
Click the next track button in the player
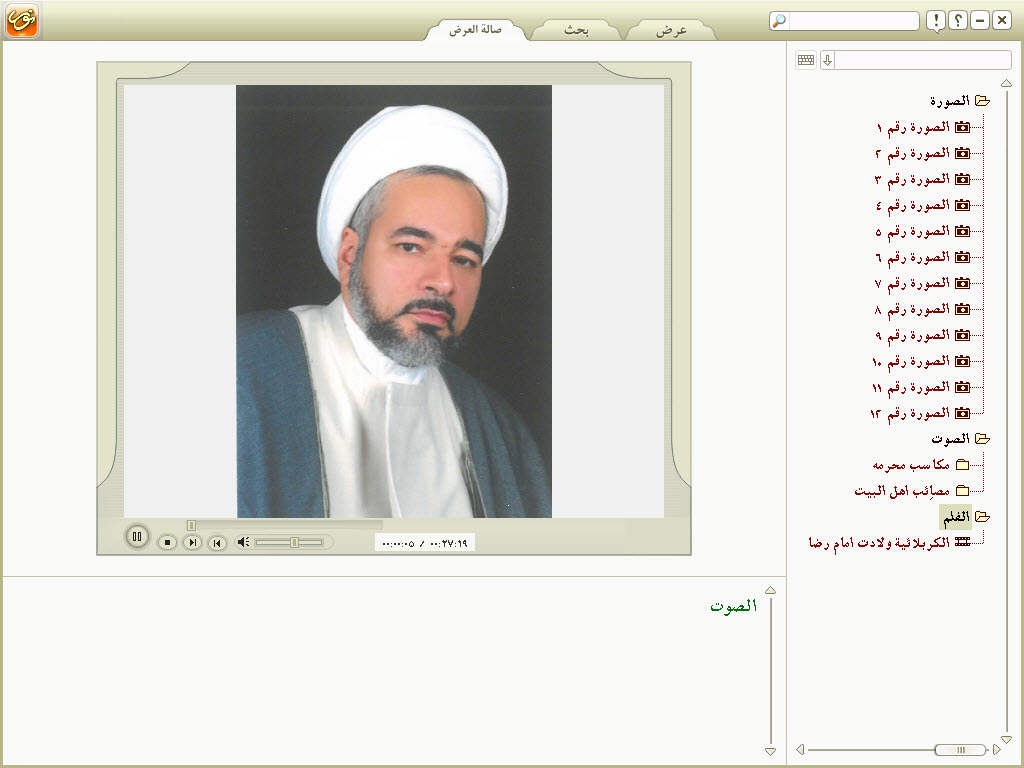click(x=192, y=543)
